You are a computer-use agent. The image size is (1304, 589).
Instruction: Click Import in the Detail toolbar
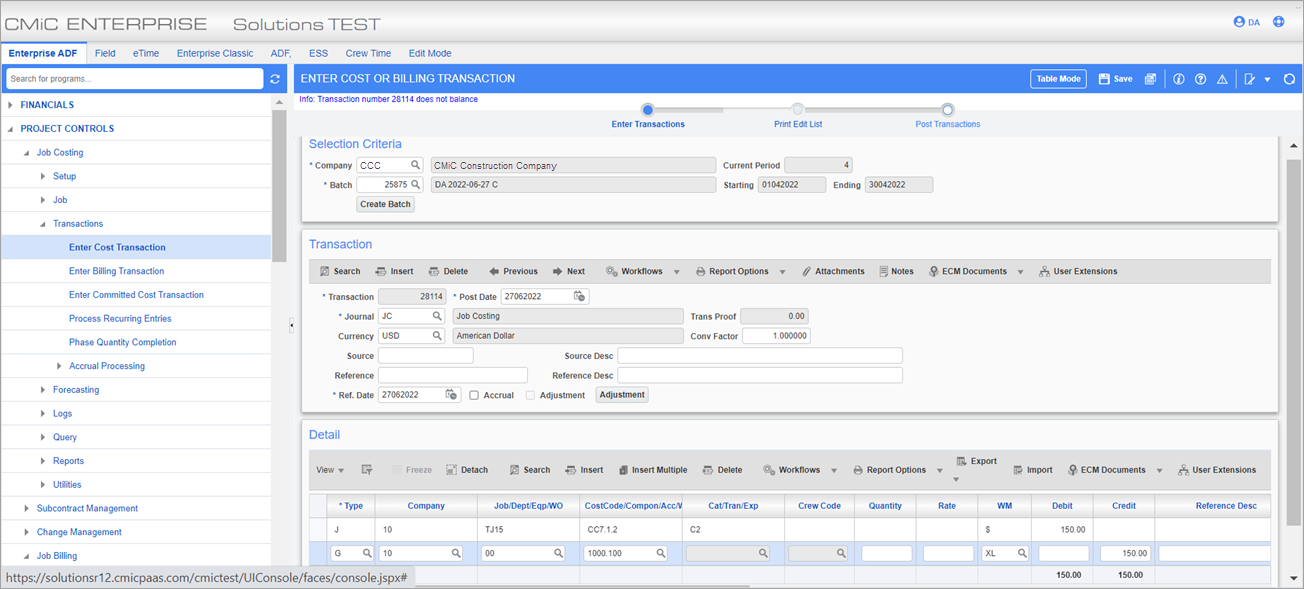click(1032, 470)
